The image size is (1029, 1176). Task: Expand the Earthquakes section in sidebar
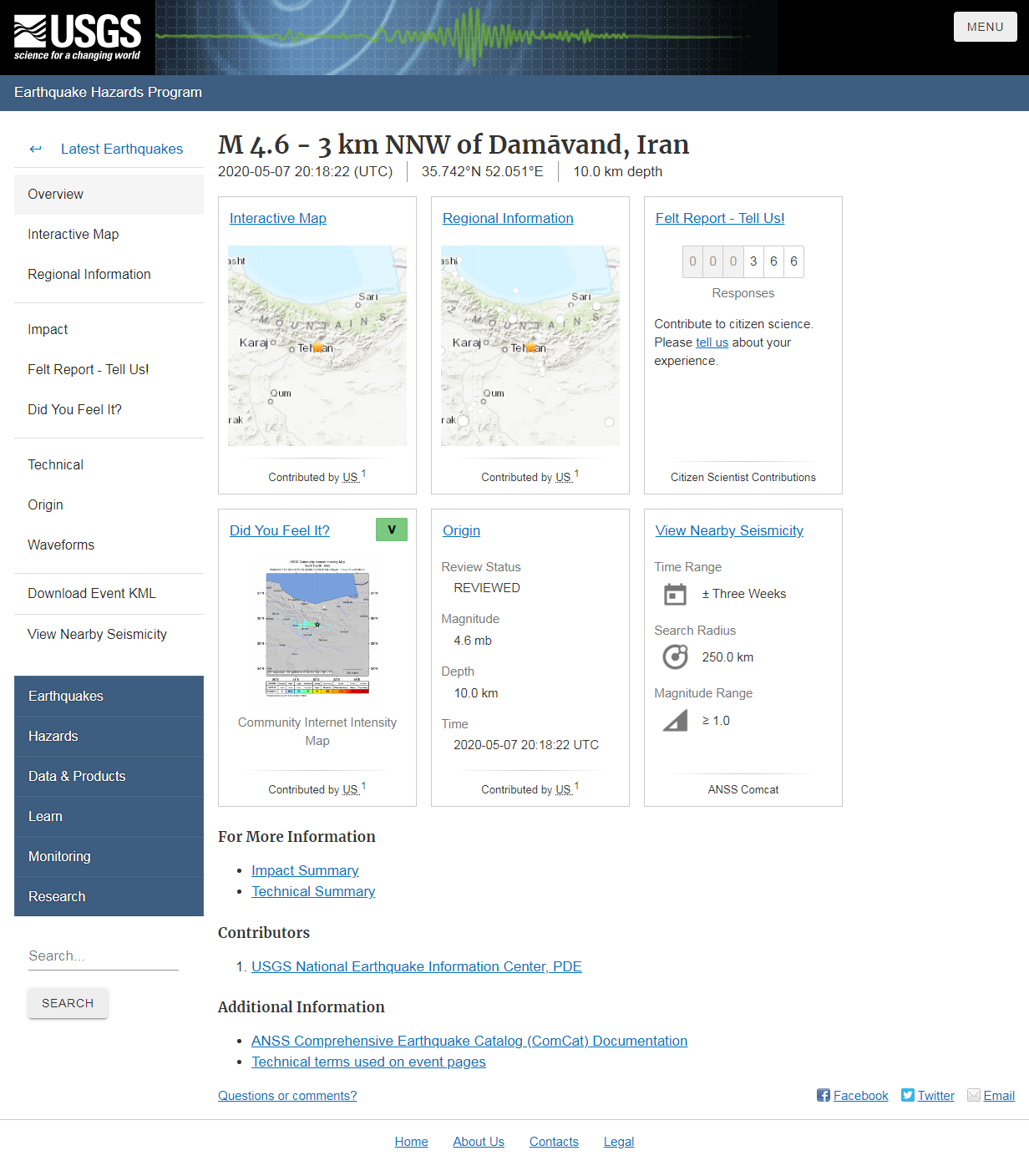pyautogui.click(x=66, y=696)
